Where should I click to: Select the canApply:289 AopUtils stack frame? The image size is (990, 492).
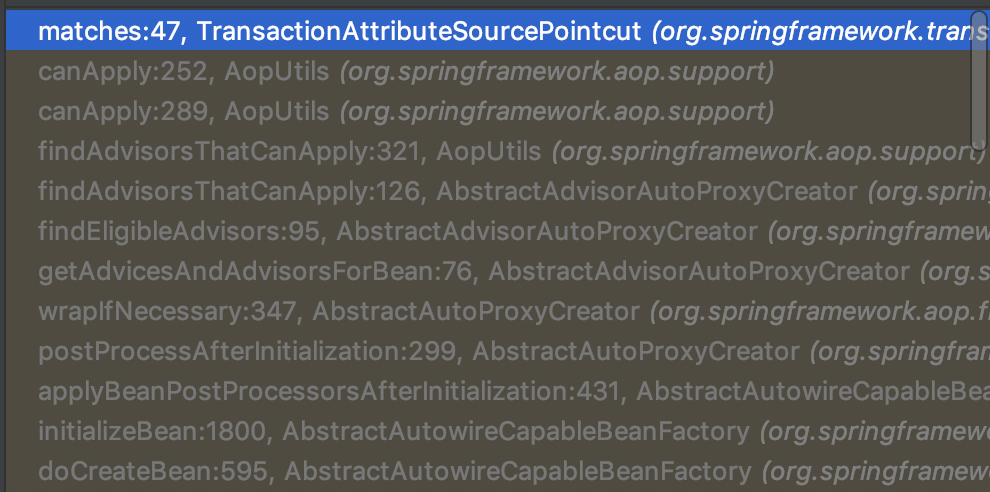180,111
